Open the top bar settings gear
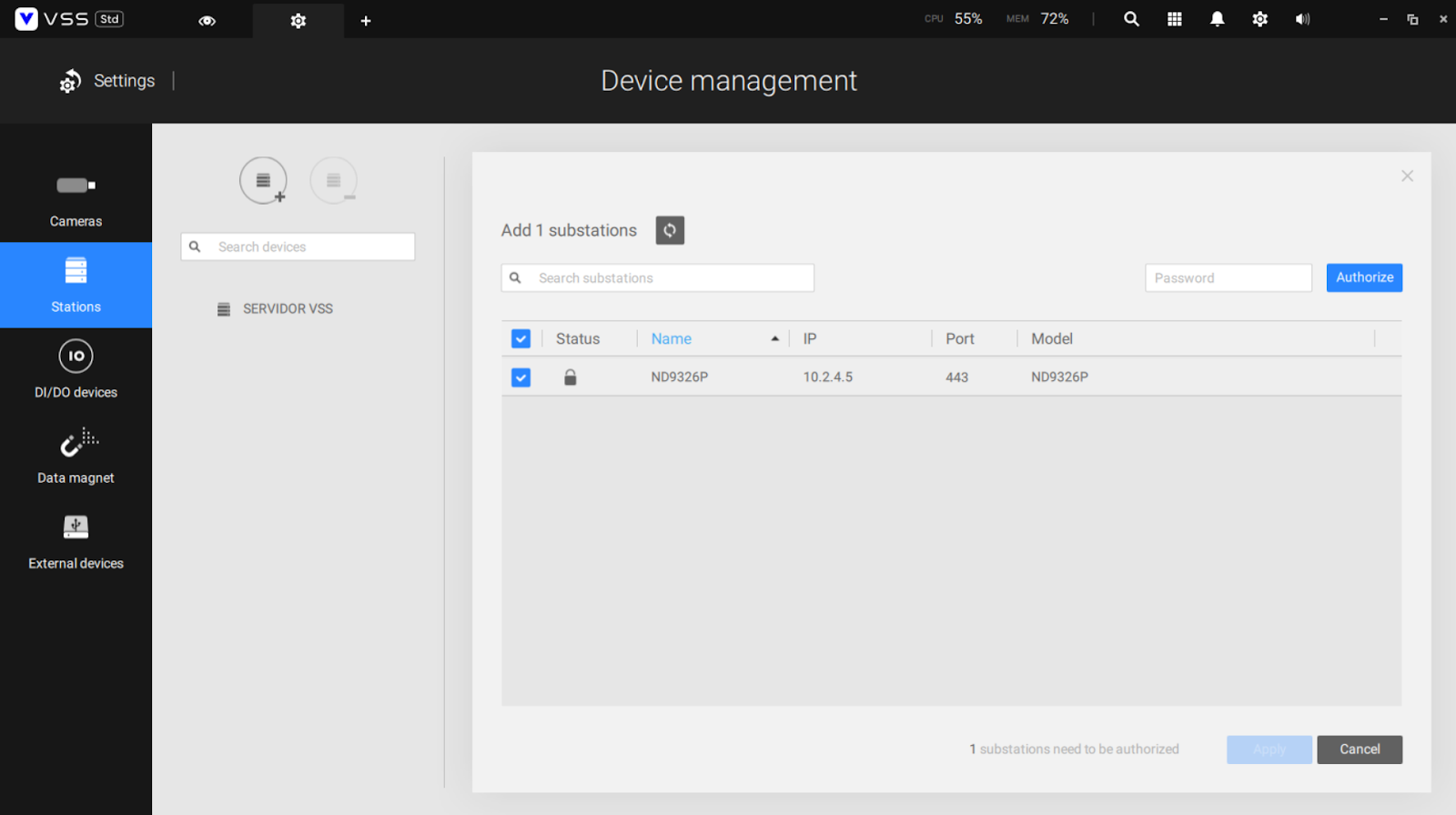 point(1260,19)
